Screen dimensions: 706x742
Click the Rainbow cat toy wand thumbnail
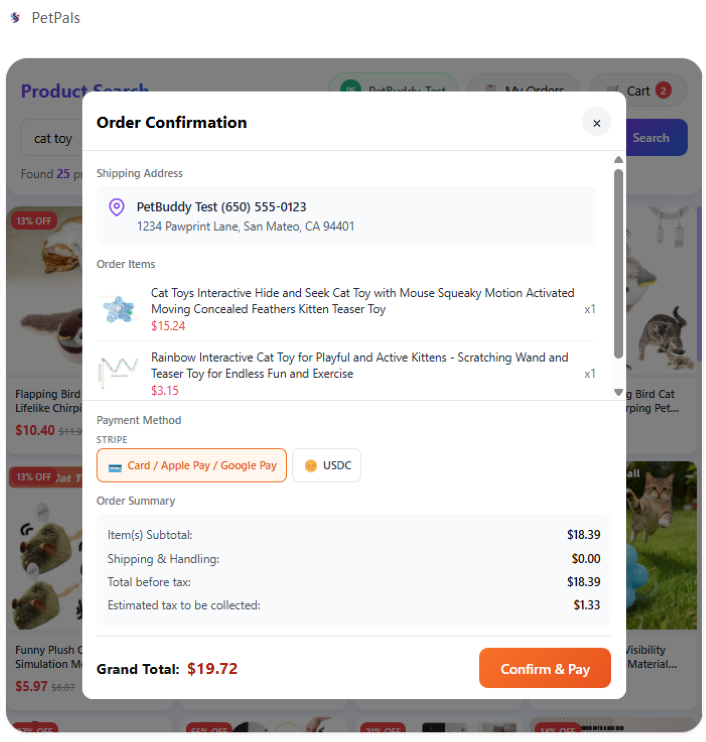tap(118, 372)
